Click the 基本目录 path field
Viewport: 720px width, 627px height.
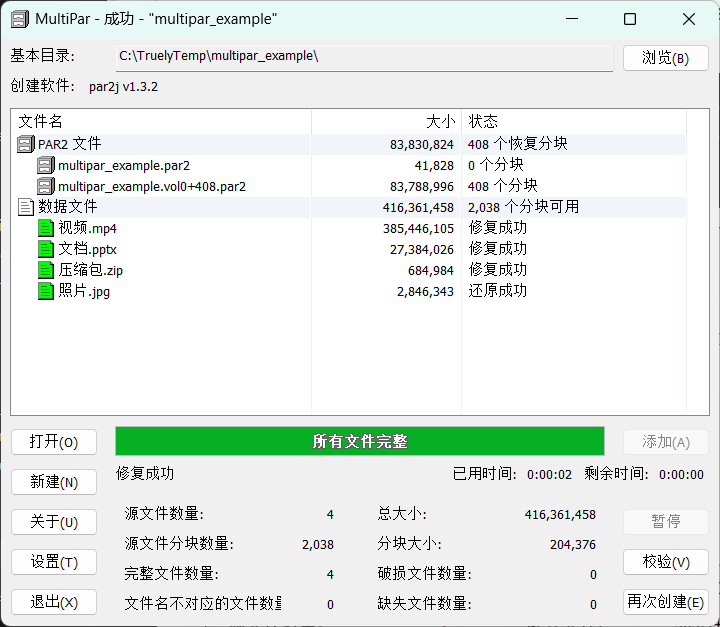pyautogui.click(x=363, y=57)
